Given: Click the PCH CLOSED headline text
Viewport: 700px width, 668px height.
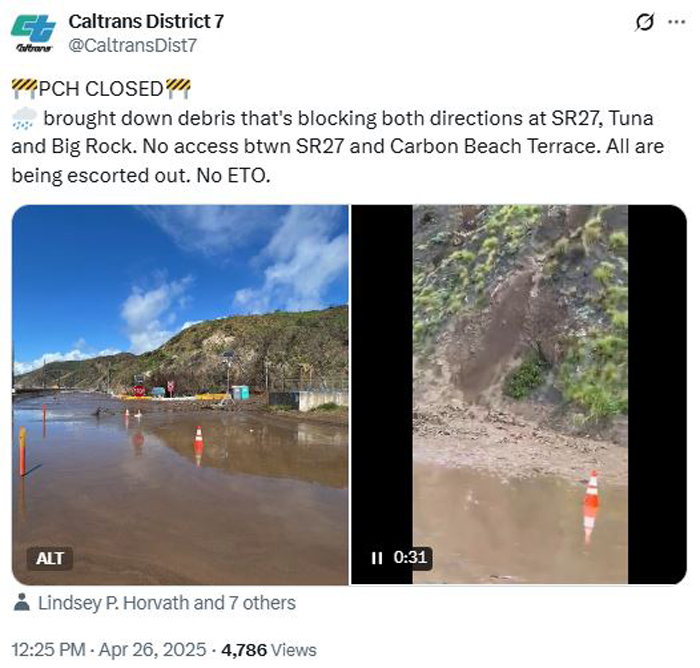Looking at the screenshot, I should (100, 88).
